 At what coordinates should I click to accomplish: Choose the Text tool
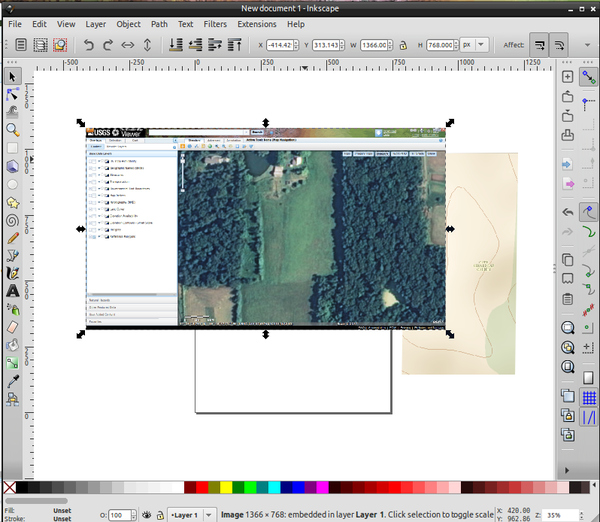[x=13, y=291]
